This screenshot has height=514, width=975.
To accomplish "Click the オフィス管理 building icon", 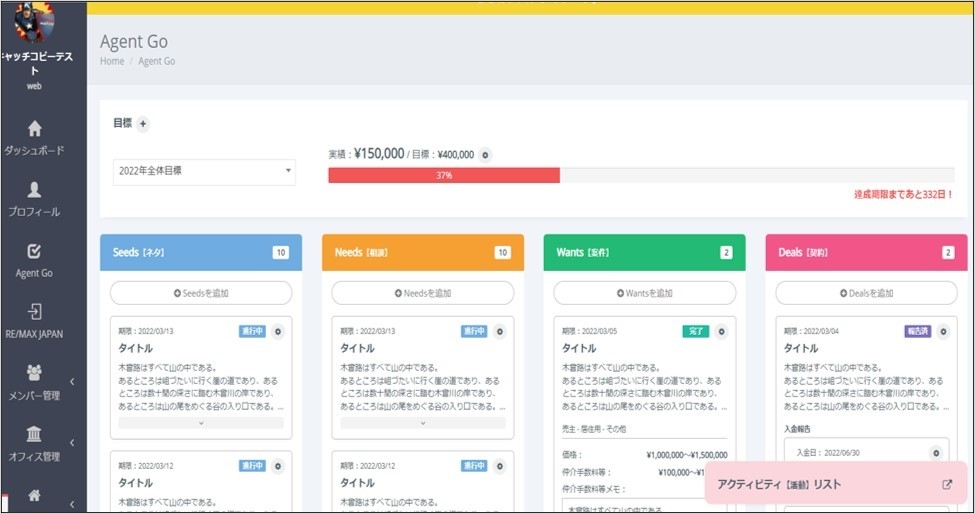I will (34, 434).
